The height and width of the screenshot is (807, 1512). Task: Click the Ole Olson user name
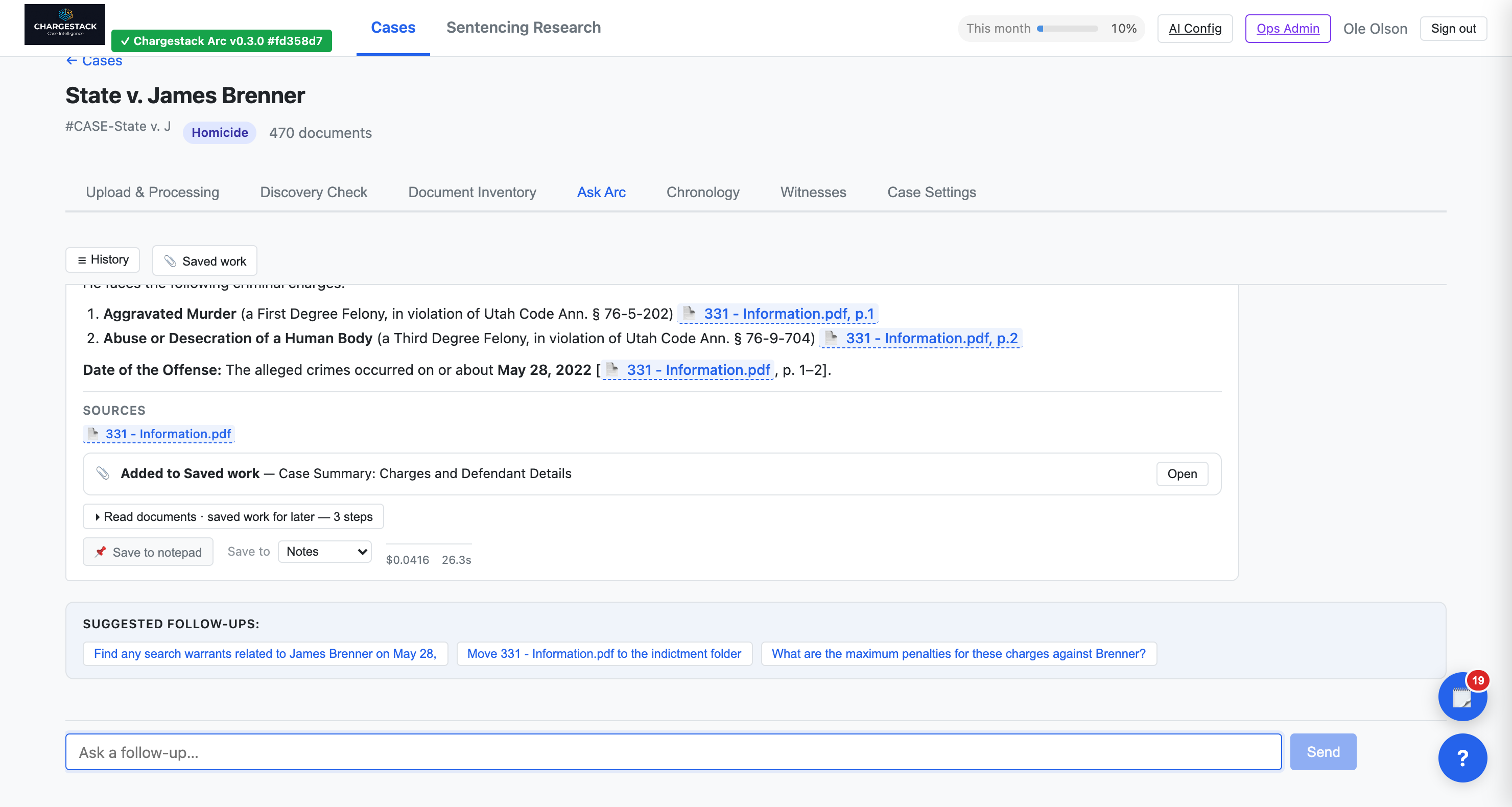pyautogui.click(x=1375, y=28)
